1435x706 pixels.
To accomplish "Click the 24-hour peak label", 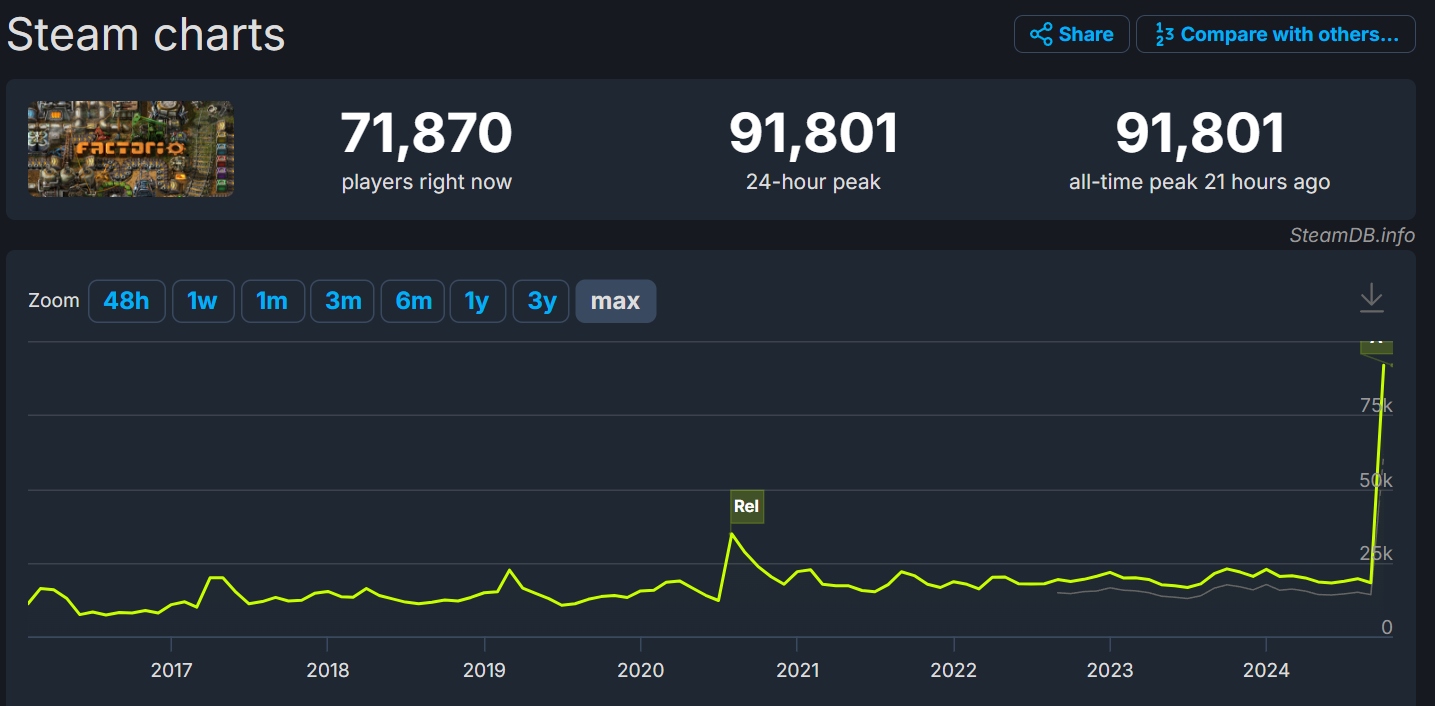I will tap(813, 182).
